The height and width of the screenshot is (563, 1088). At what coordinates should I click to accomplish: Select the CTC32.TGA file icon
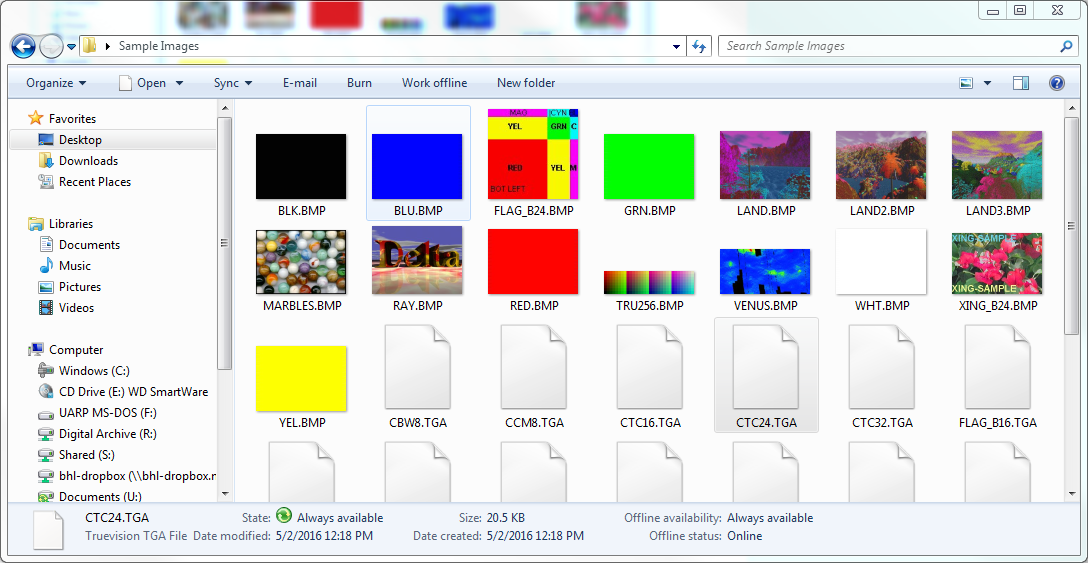(882, 368)
